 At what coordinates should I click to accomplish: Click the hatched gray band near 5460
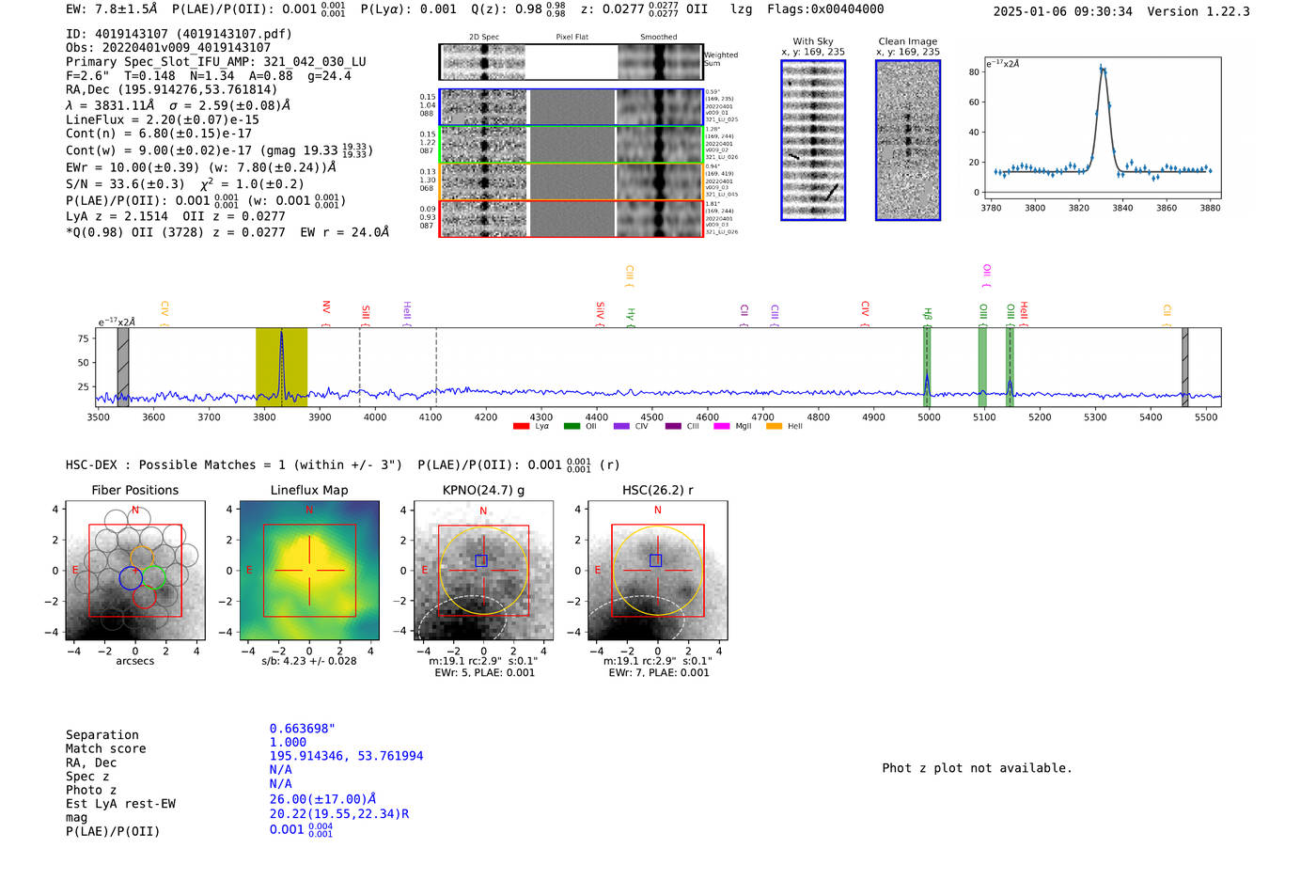coord(1185,367)
